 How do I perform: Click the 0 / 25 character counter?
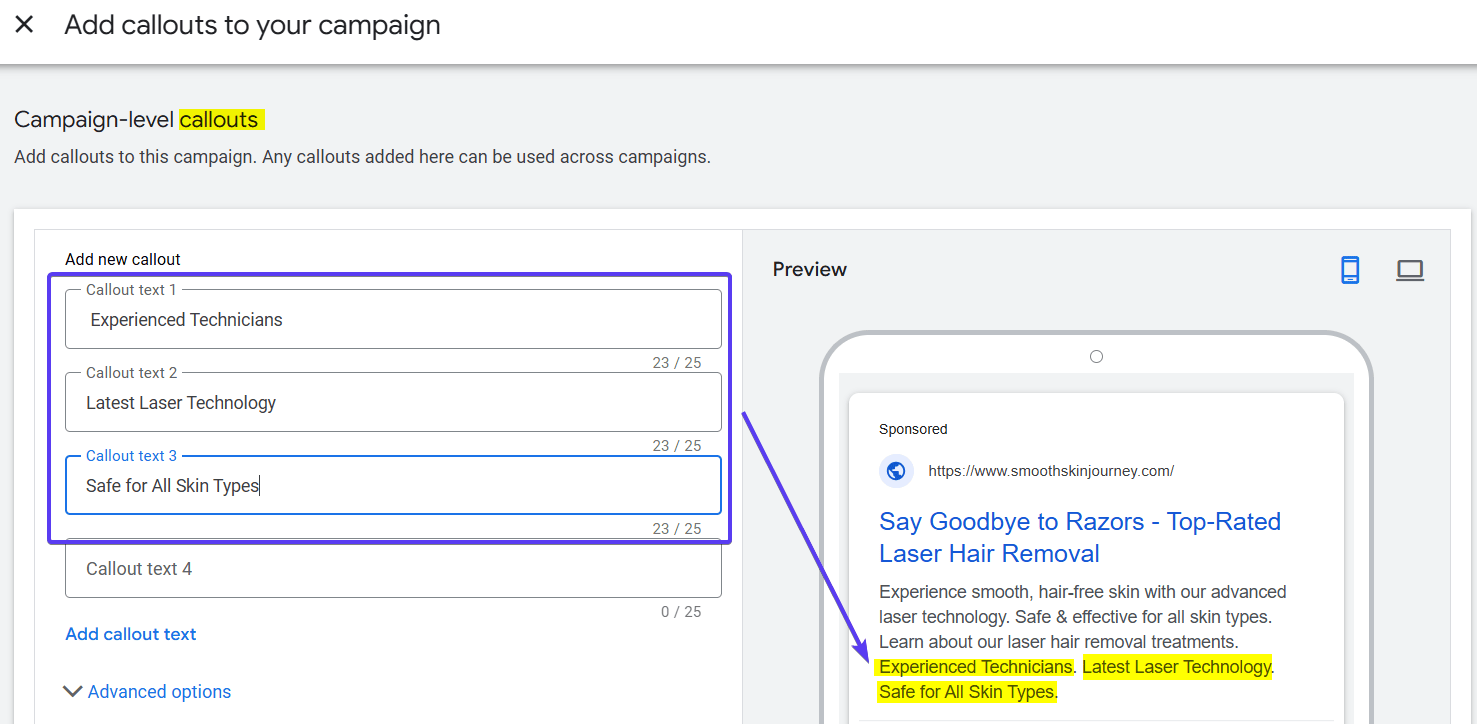click(681, 612)
